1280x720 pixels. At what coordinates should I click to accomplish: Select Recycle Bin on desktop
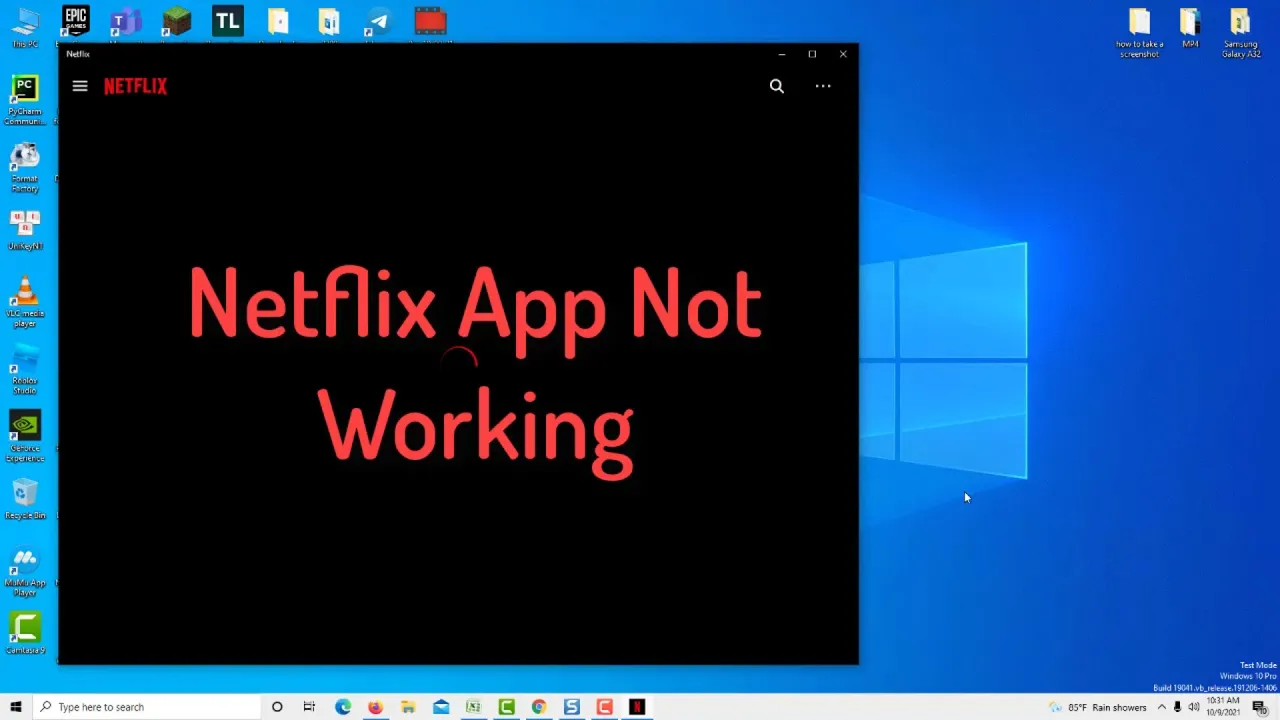25,499
